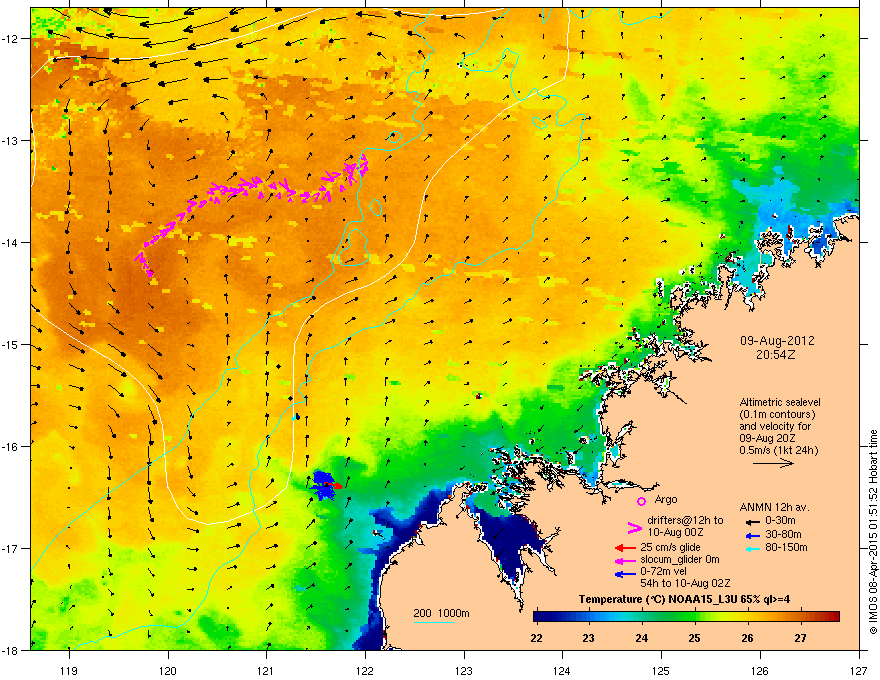Click the '0-30m' depth label

(x=780, y=521)
